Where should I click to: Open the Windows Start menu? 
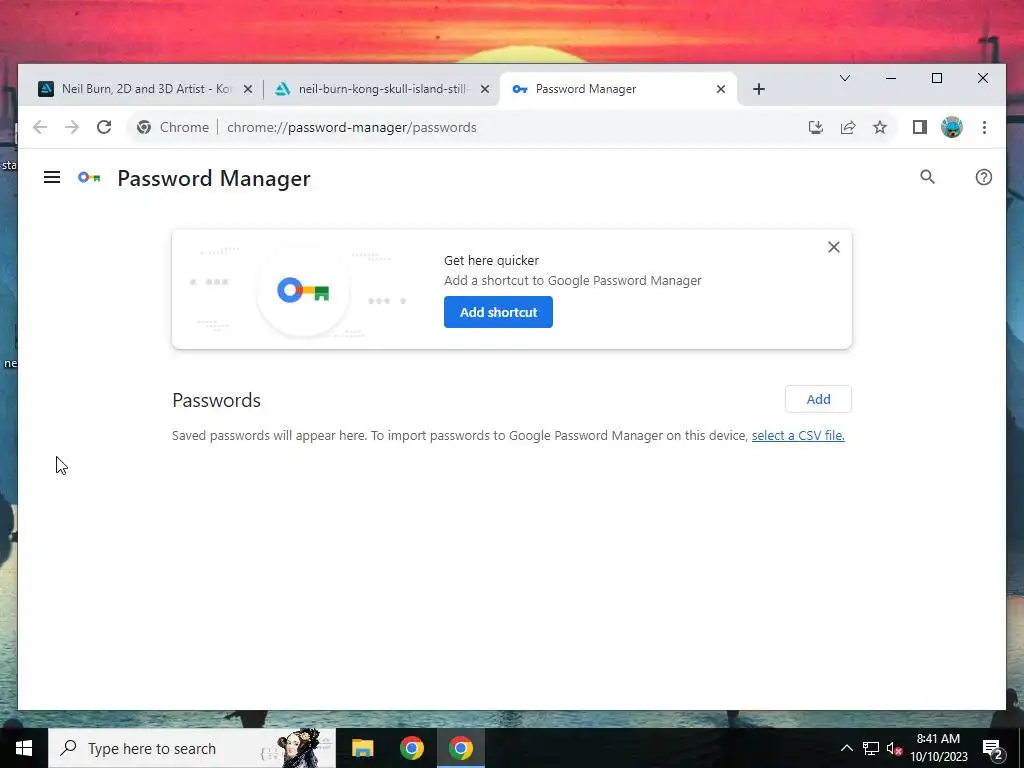coord(24,748)
